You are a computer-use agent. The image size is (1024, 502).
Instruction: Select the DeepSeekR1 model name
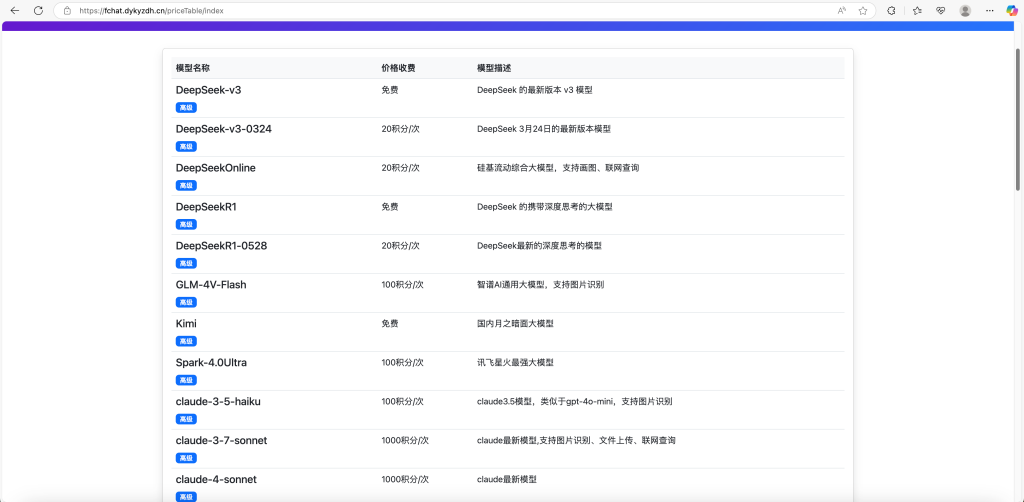click(x=204, y=207)
